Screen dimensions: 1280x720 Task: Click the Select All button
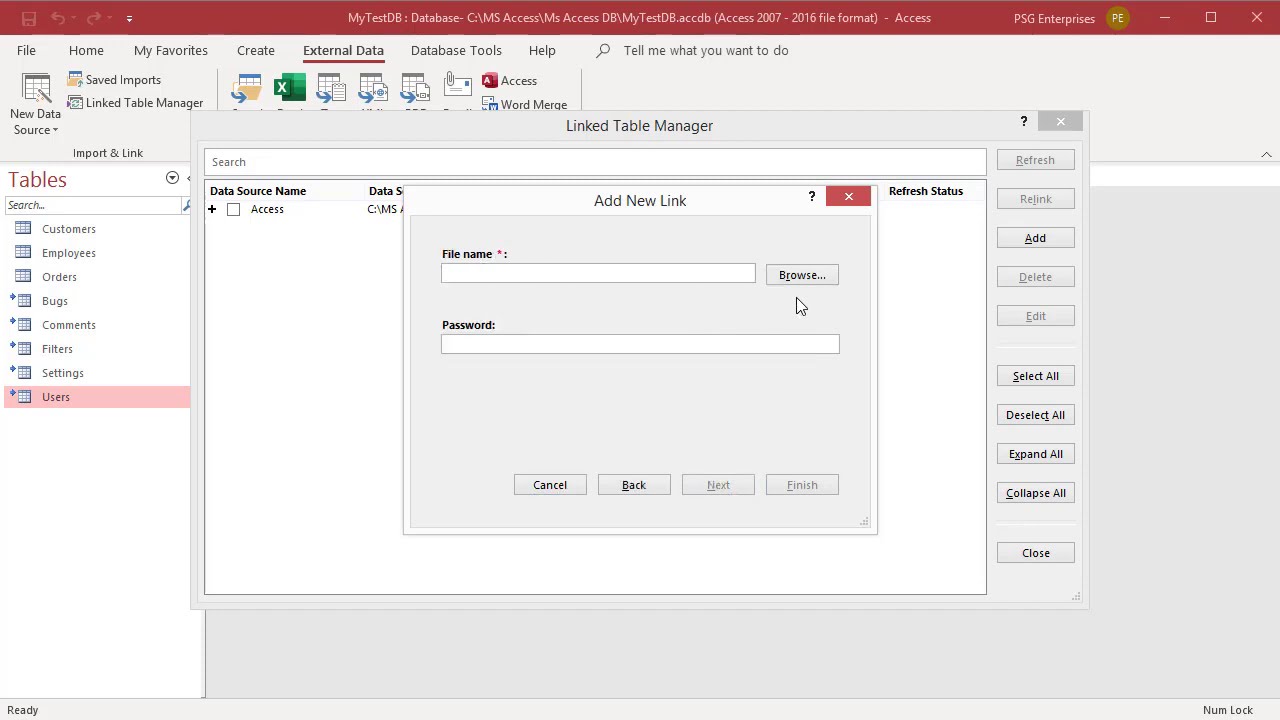[x=1035, y=376]
